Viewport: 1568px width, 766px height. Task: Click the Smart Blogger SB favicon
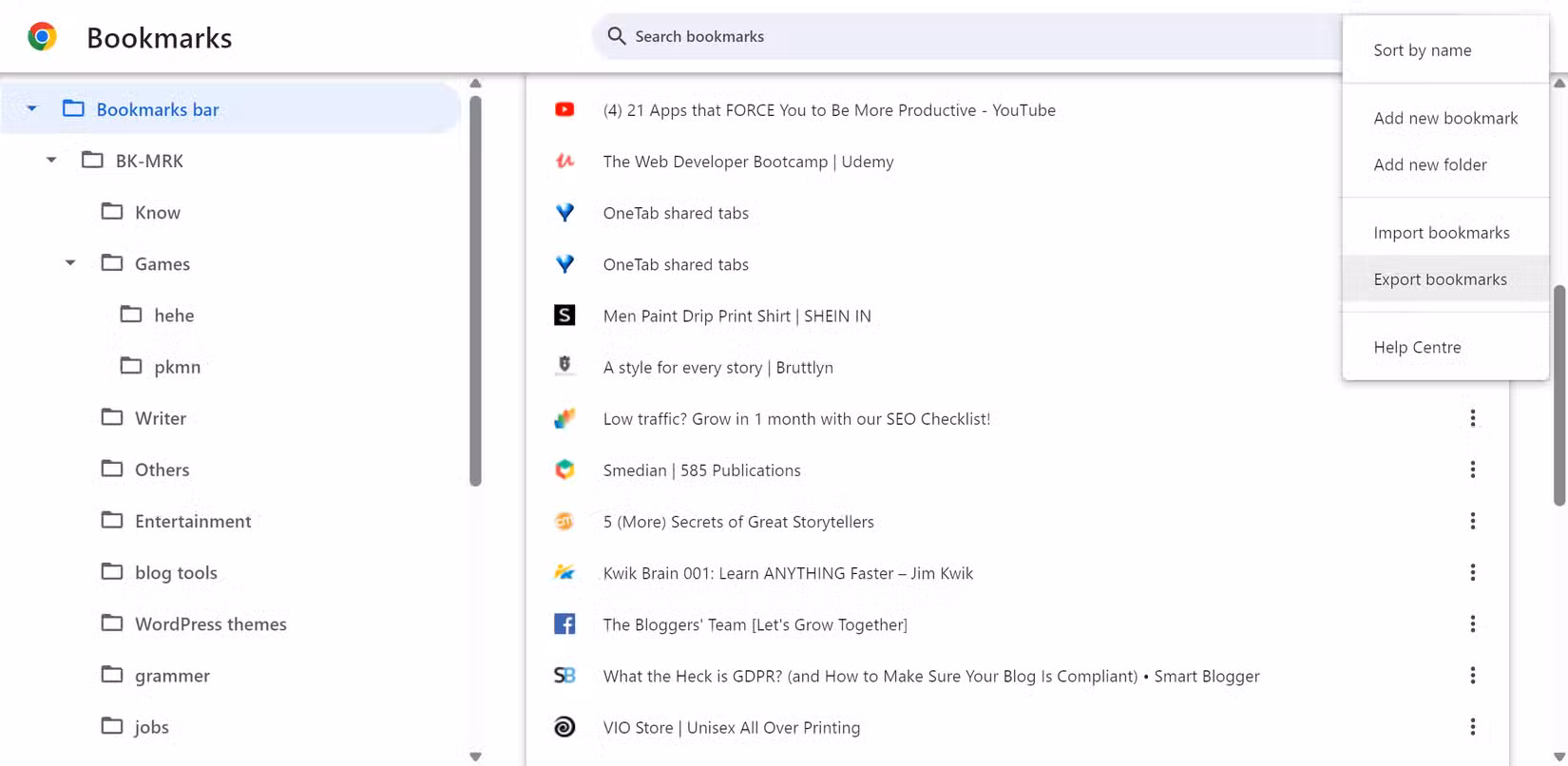point(564,675)
